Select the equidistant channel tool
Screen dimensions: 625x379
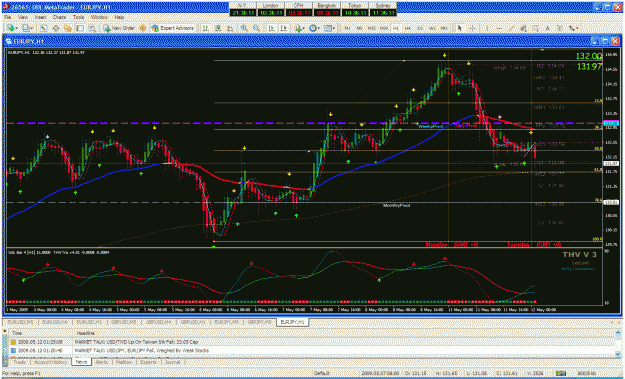click(523, 28)
